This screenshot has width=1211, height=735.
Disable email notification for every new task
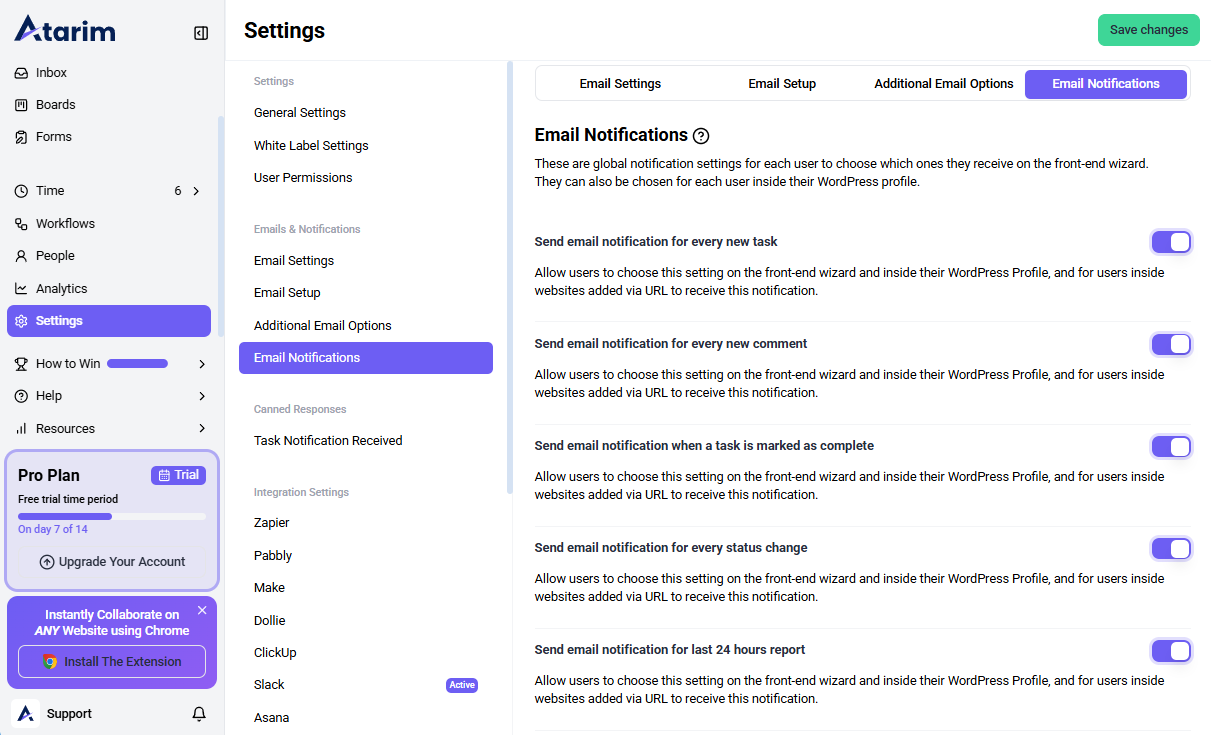1171,242
